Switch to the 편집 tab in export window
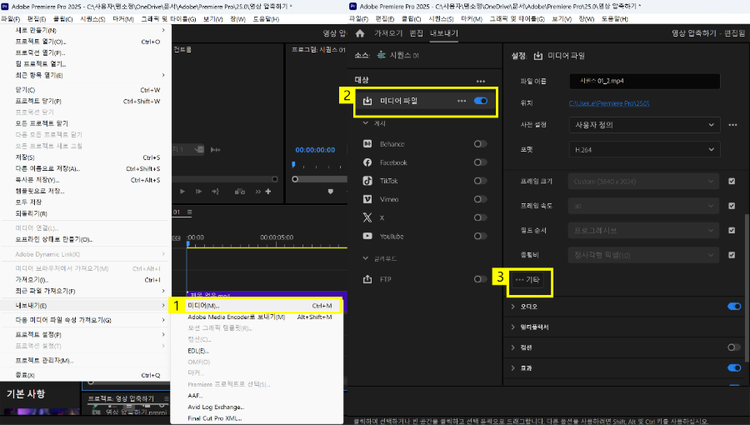 pos(416,33)
